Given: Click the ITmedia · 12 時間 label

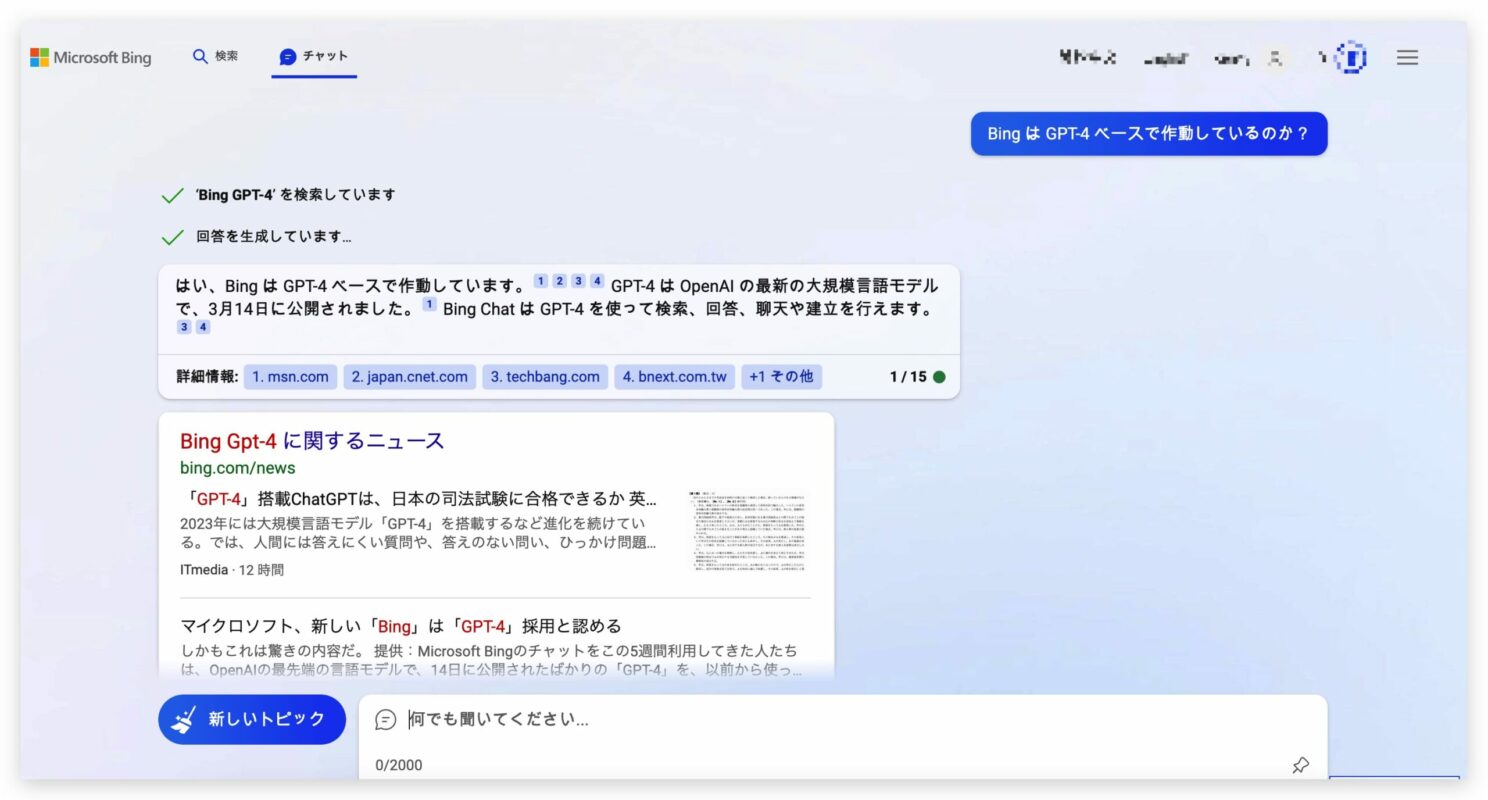Looking at the screenshot, I should [232, 570].
